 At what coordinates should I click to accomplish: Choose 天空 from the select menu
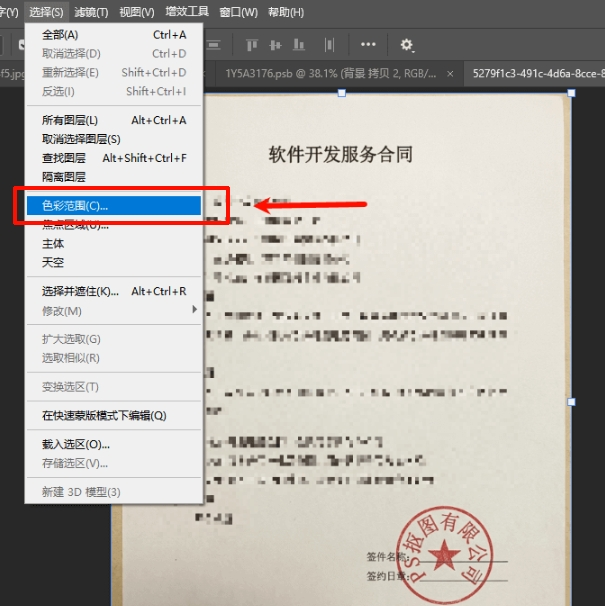point(114,262)
